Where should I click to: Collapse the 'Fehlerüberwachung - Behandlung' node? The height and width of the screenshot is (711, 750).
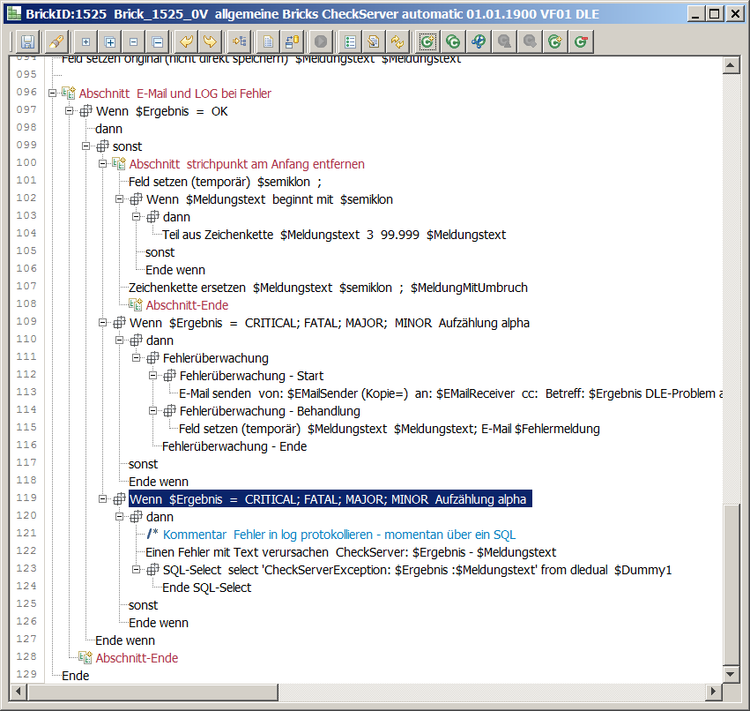point(153,411)
